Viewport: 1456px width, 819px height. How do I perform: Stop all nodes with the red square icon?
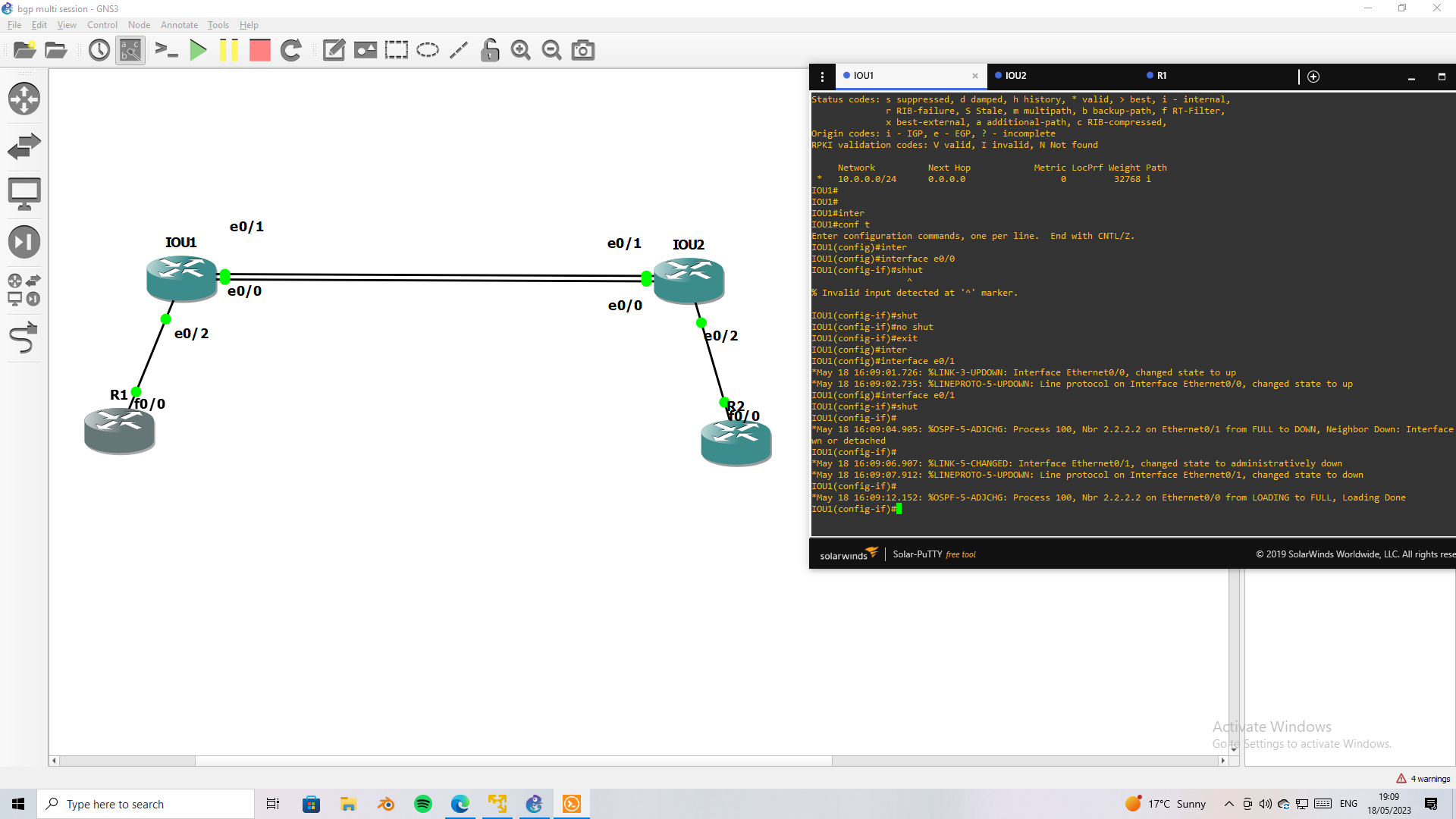pyautogui.click(x=259, y=51)
